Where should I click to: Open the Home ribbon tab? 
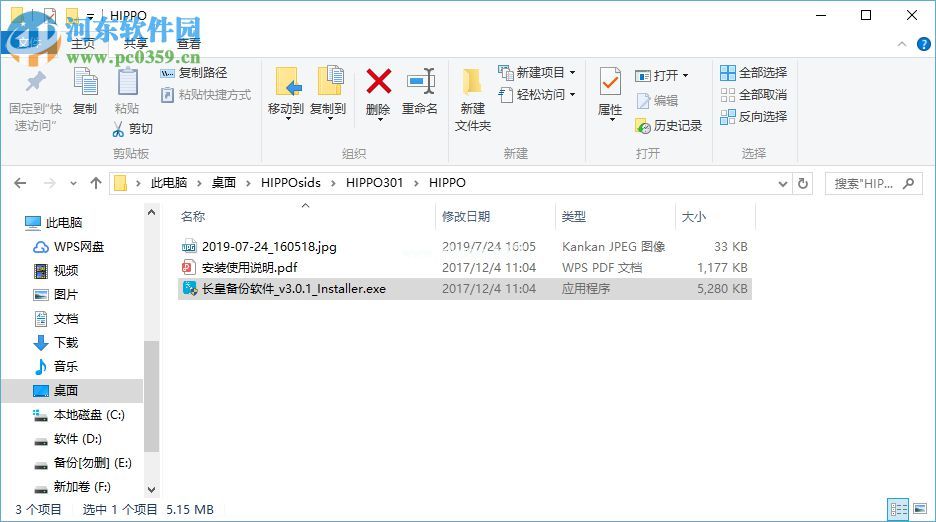pyautogui.click(x=83, y=44)
